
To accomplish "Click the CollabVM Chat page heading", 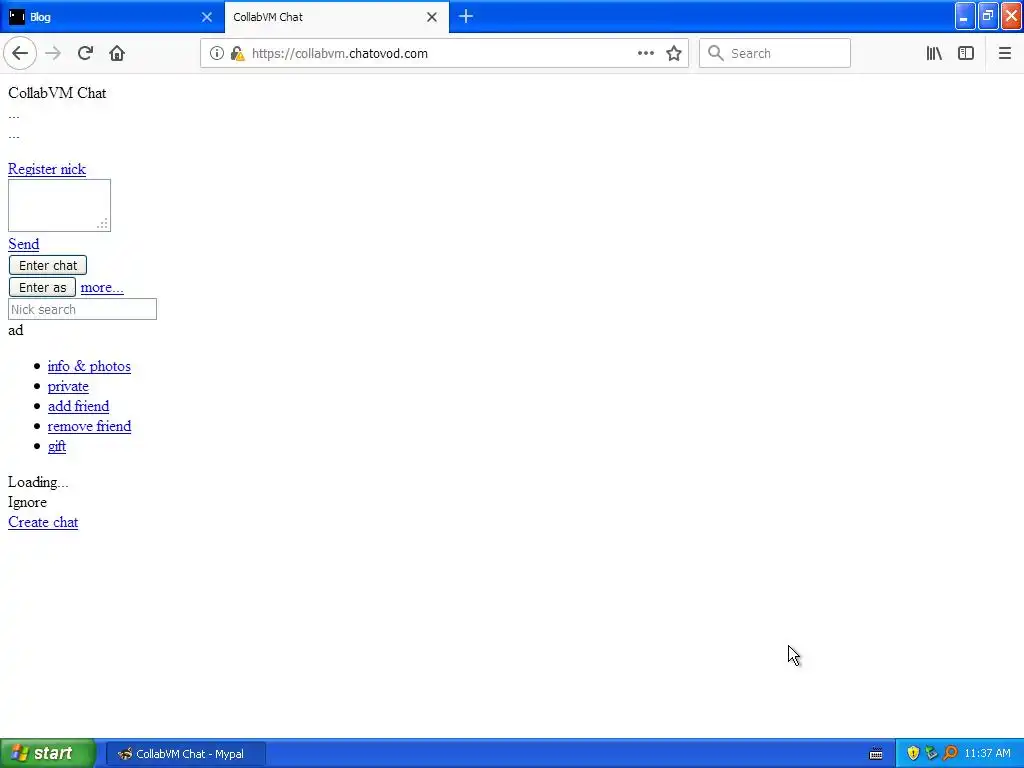I will 57,93.
